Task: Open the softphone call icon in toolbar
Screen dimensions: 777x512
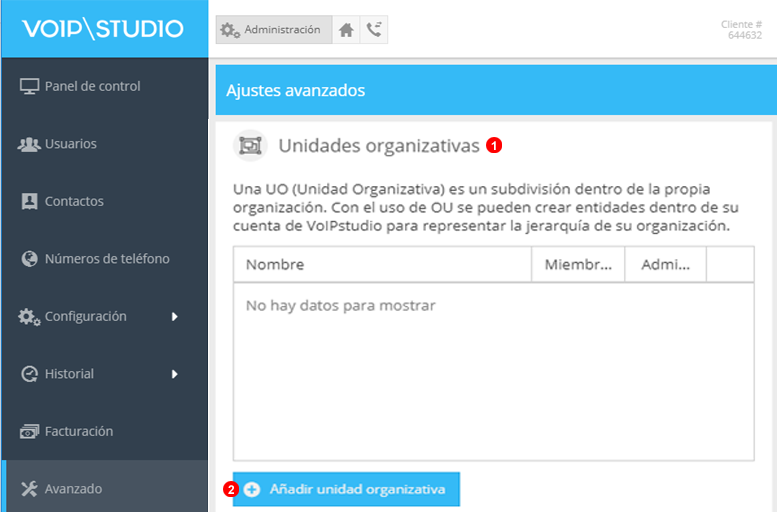Action: pyautogui.click(x=374, y=30)
